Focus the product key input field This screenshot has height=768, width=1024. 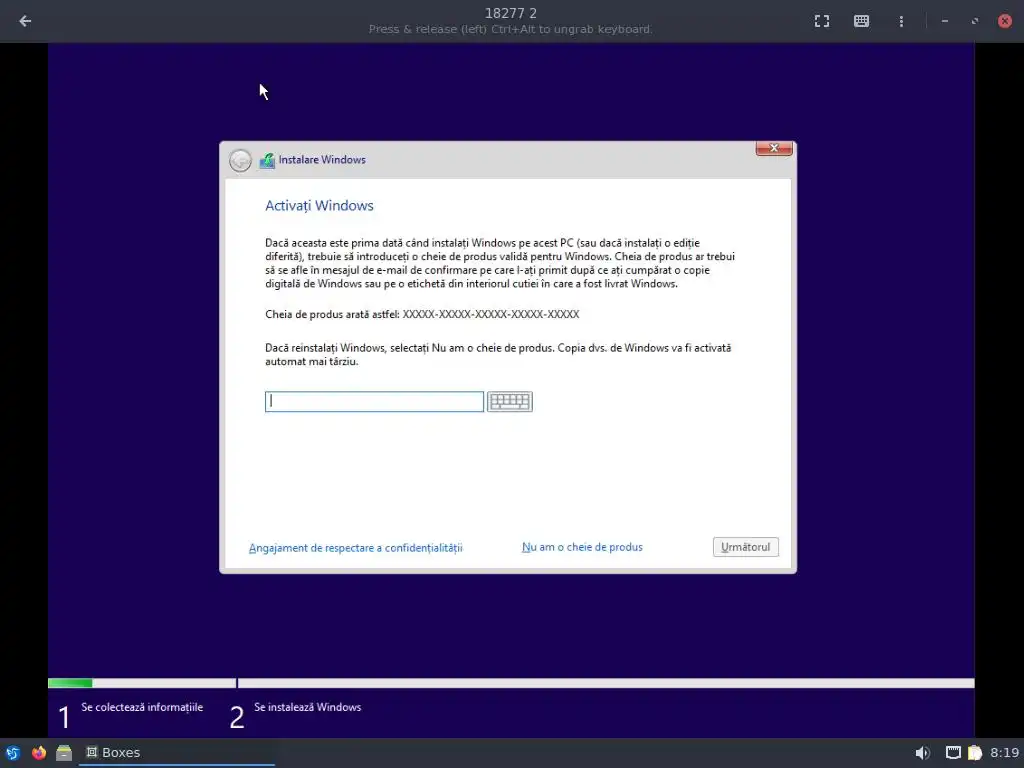tap(374, 401)
